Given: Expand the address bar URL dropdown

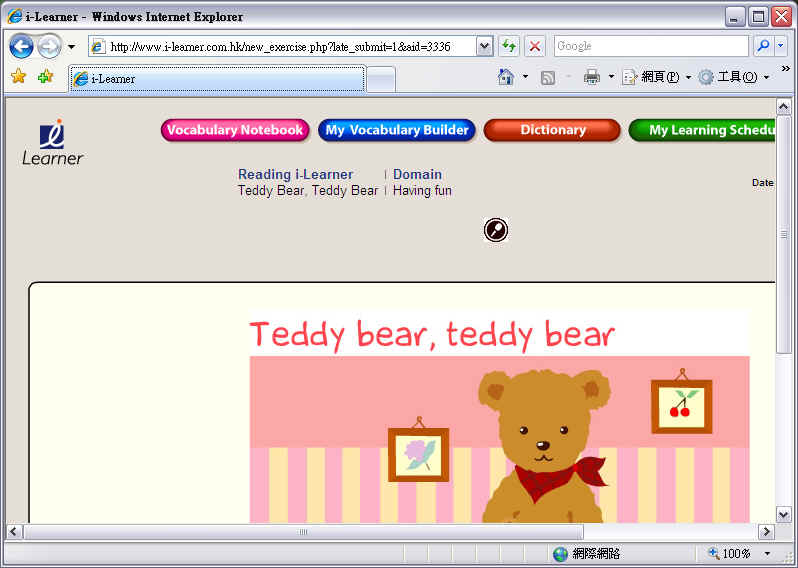Looking at the screenshot, I should [484, 46].
